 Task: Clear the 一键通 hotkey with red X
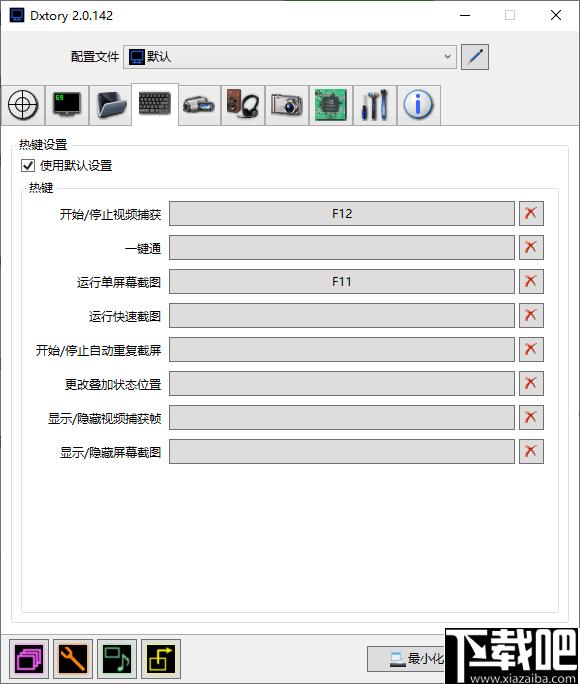(531, 247)
